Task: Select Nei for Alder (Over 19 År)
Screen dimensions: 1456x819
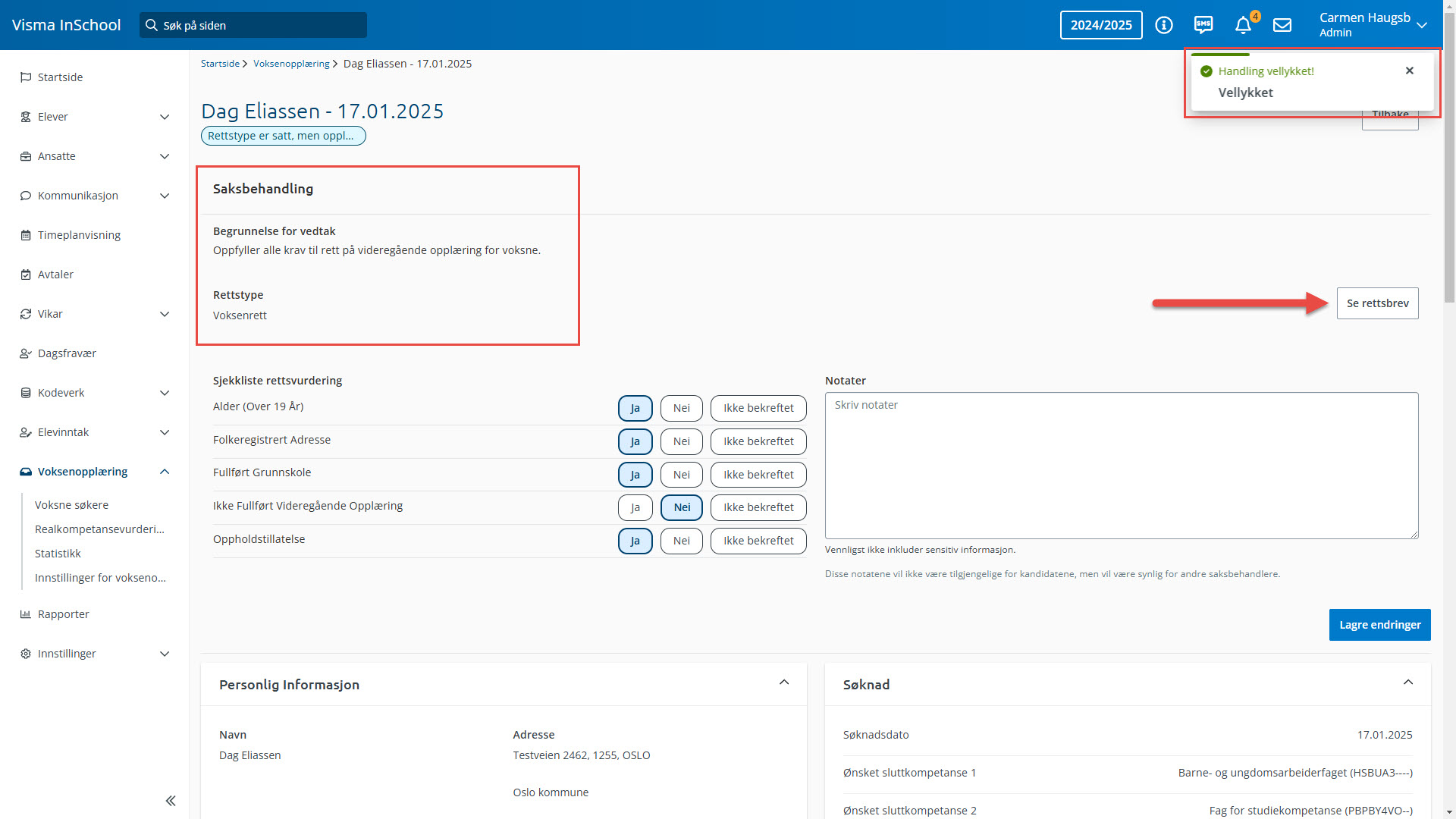Action: click(x=681, y=408)
